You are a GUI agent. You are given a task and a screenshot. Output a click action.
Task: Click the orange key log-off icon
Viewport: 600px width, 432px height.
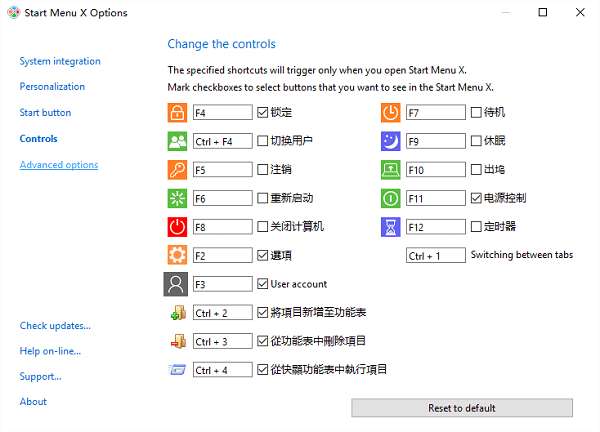point(178,169)
